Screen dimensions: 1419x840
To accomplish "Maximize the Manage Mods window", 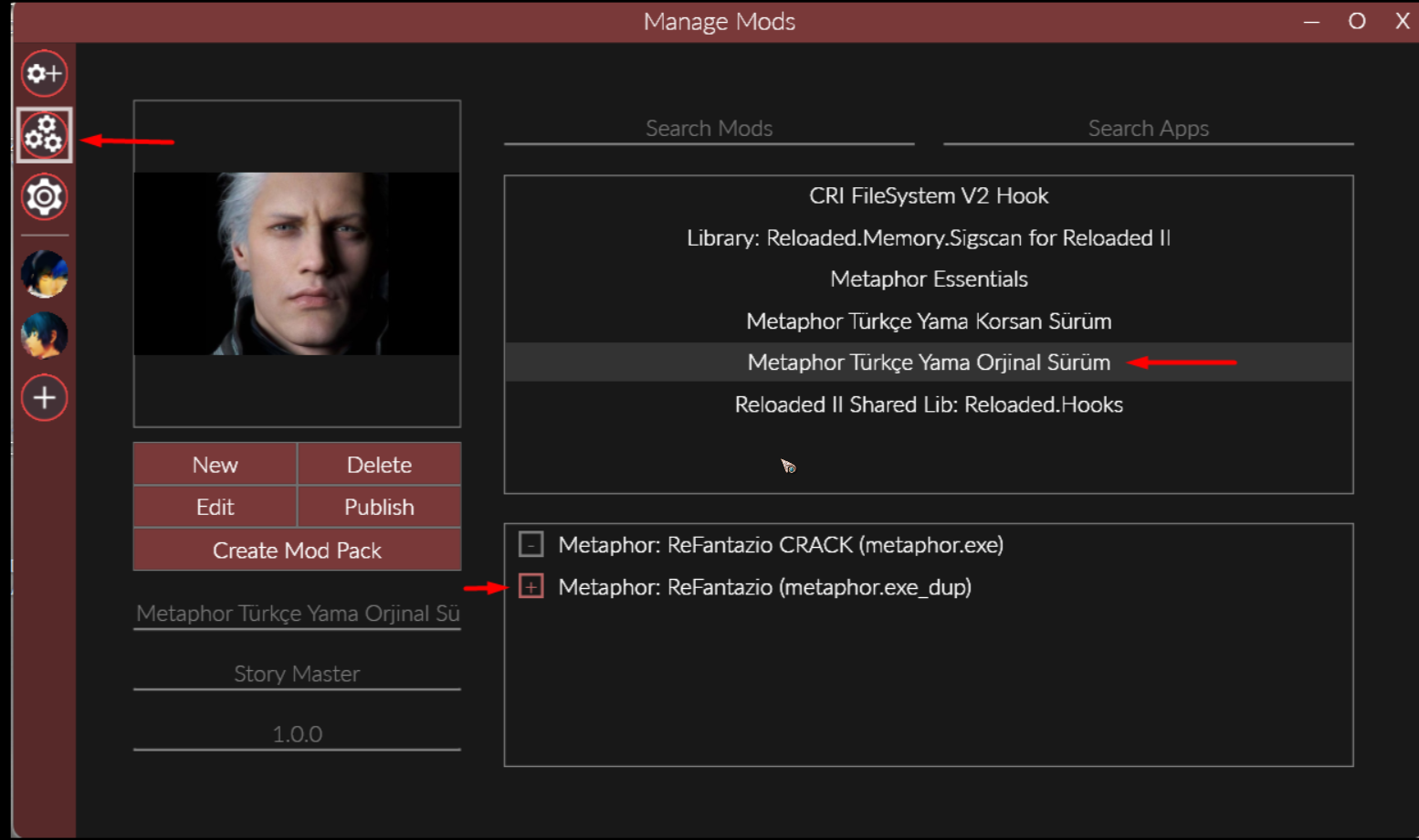I will [x=1357, y=21].
